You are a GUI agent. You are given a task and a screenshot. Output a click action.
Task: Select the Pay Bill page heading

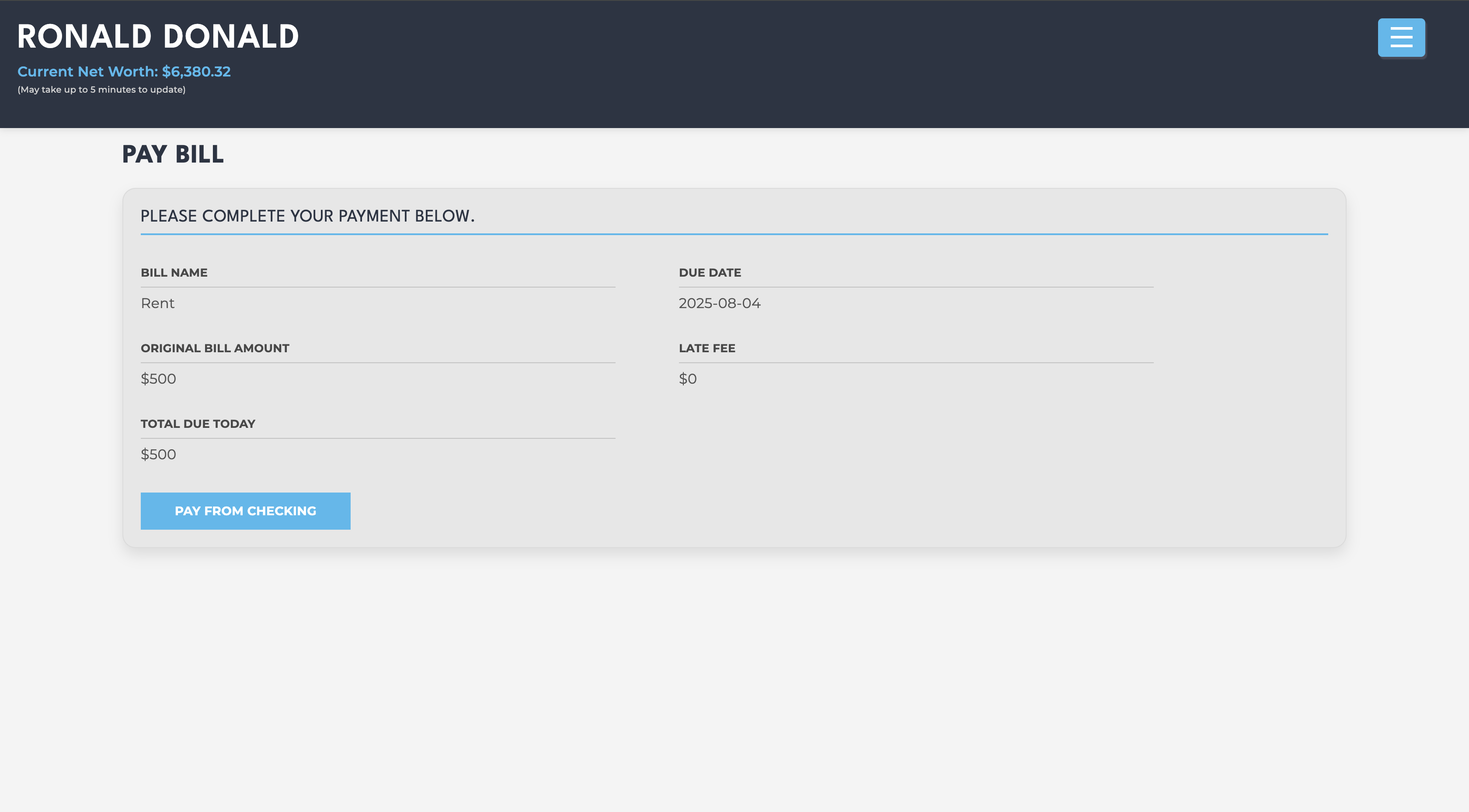click(x=173, y=155)
